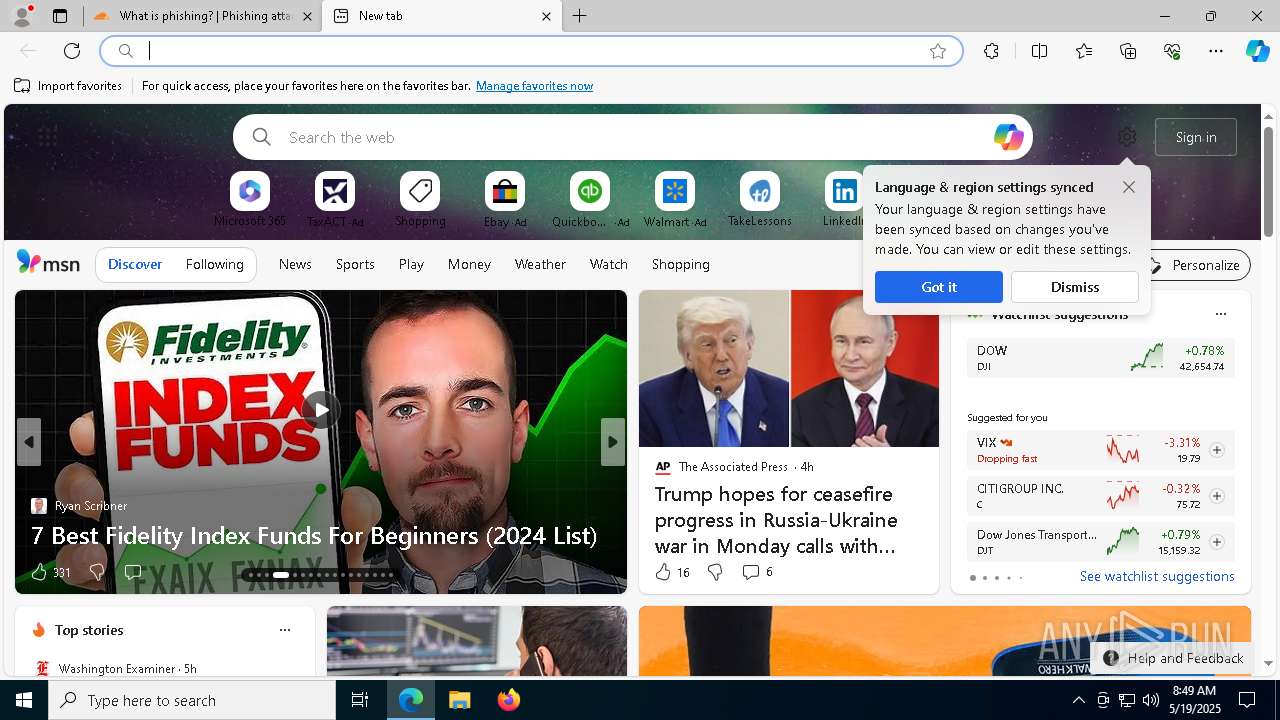
Task: Dislike the Trump ceasefire article
Action: point(715,572)
